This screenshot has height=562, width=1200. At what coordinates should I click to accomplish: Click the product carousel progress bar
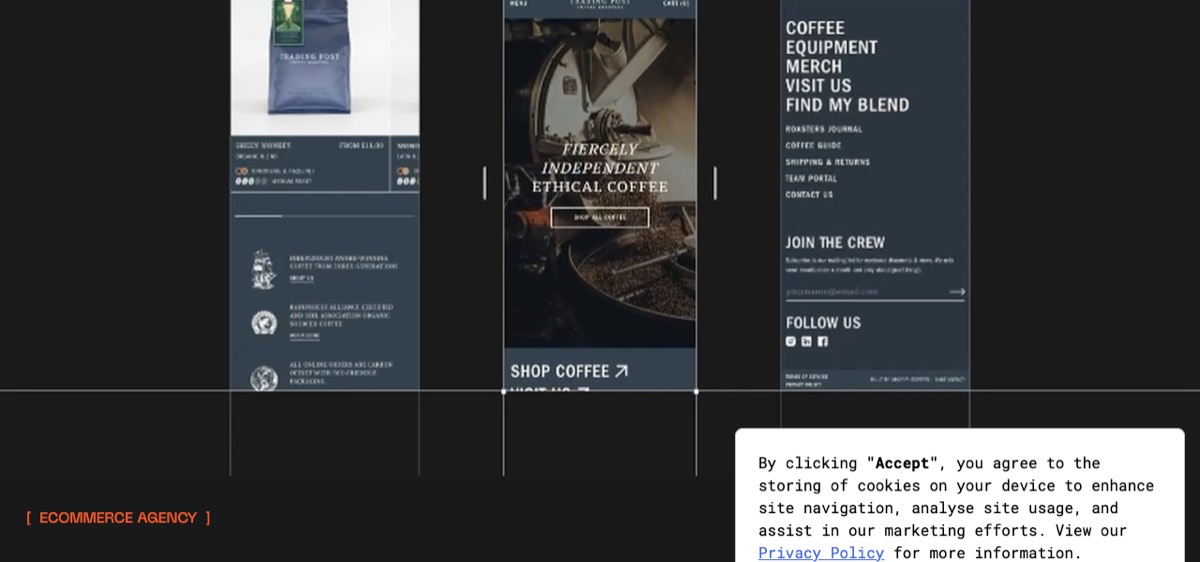click(x=323, y=215)
